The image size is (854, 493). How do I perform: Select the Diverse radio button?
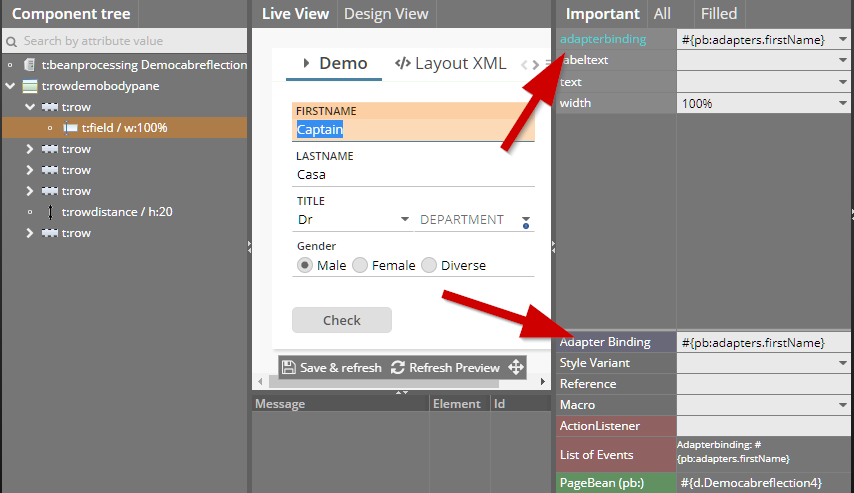(429, 265)
